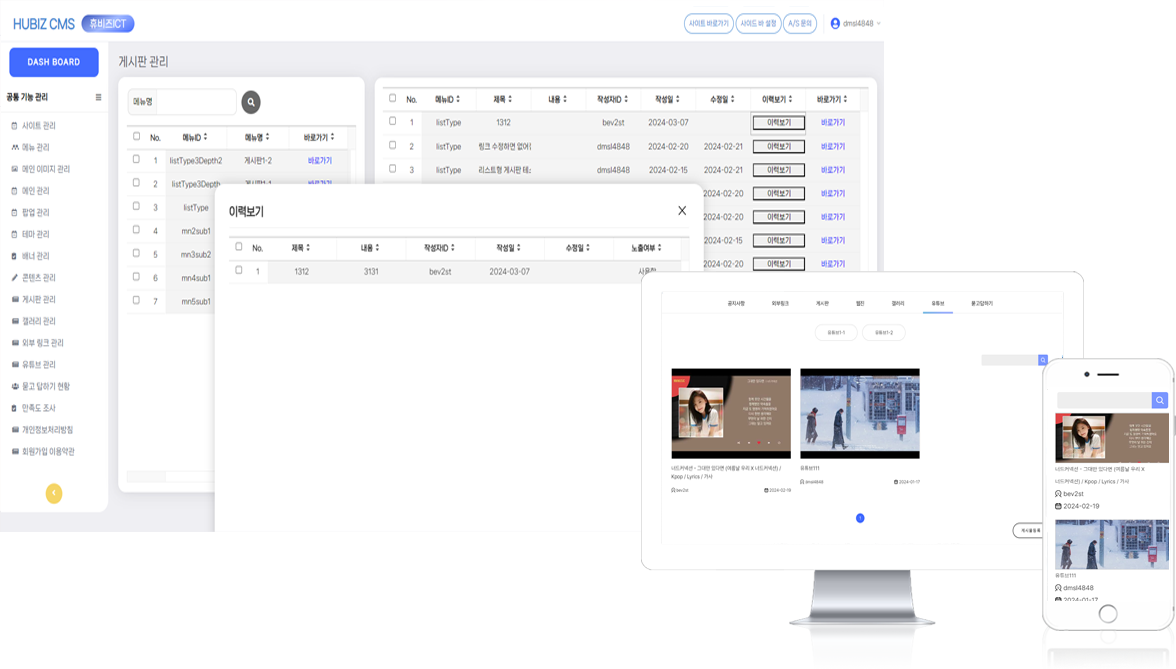Click the 사이트 바로가기 button in the header

[x=708, y=23]
